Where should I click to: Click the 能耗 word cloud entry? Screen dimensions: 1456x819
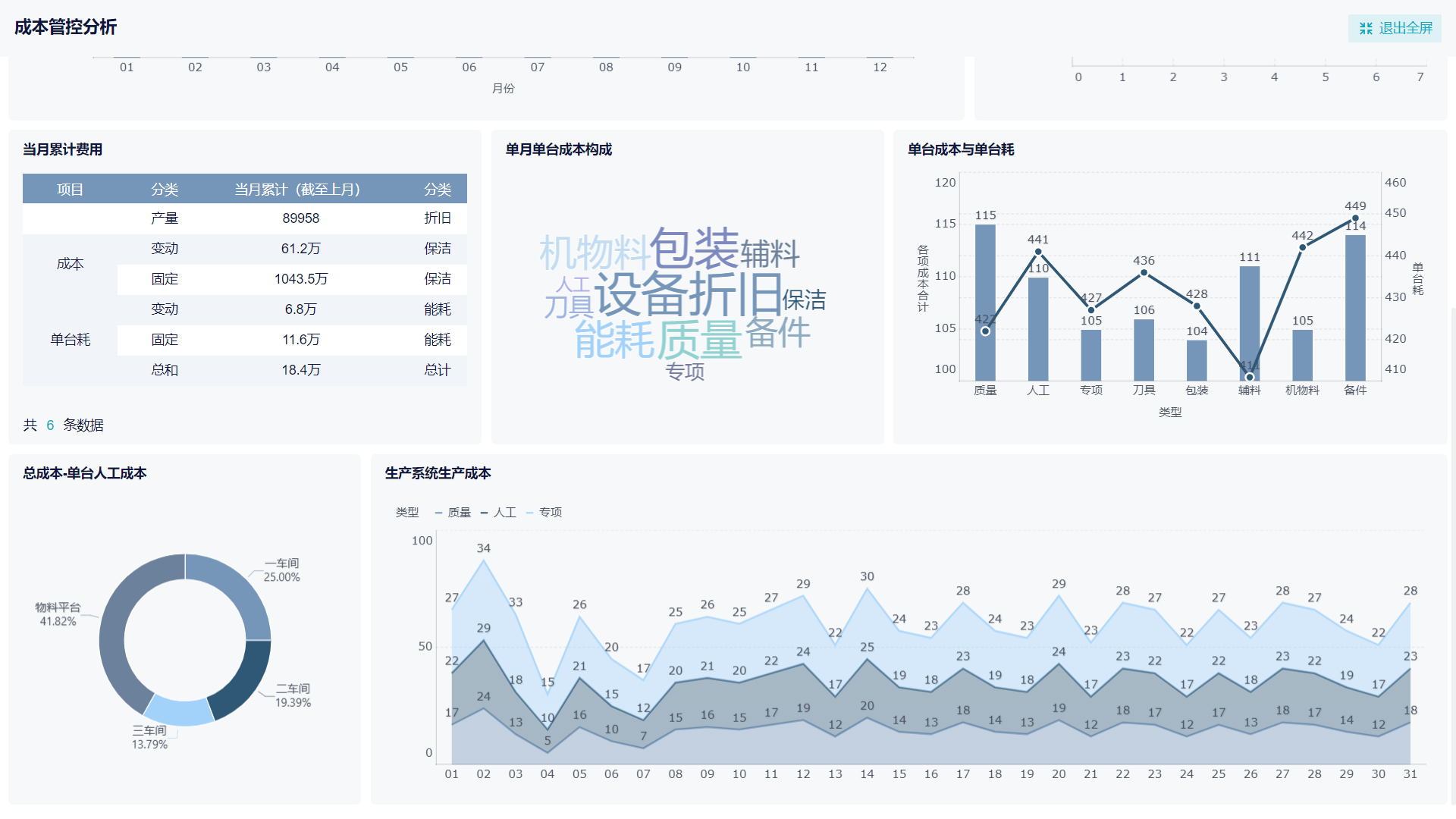(614, 339)
